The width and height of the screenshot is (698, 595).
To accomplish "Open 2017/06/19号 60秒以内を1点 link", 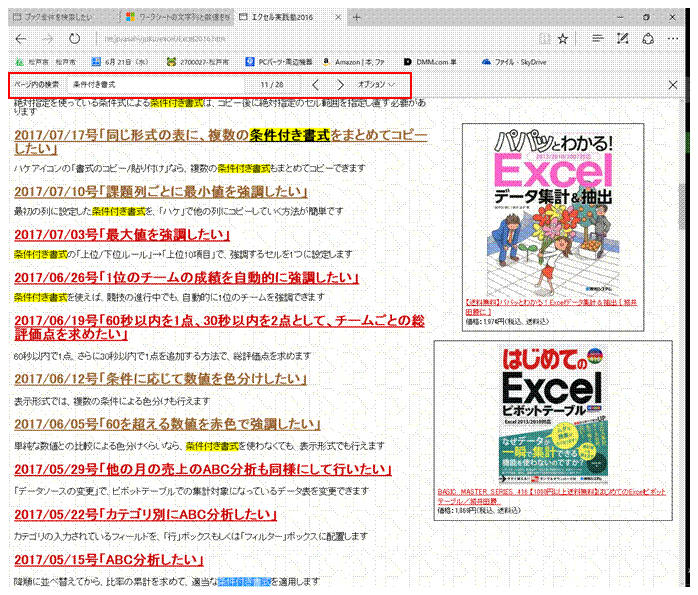I will coord(219,327).
